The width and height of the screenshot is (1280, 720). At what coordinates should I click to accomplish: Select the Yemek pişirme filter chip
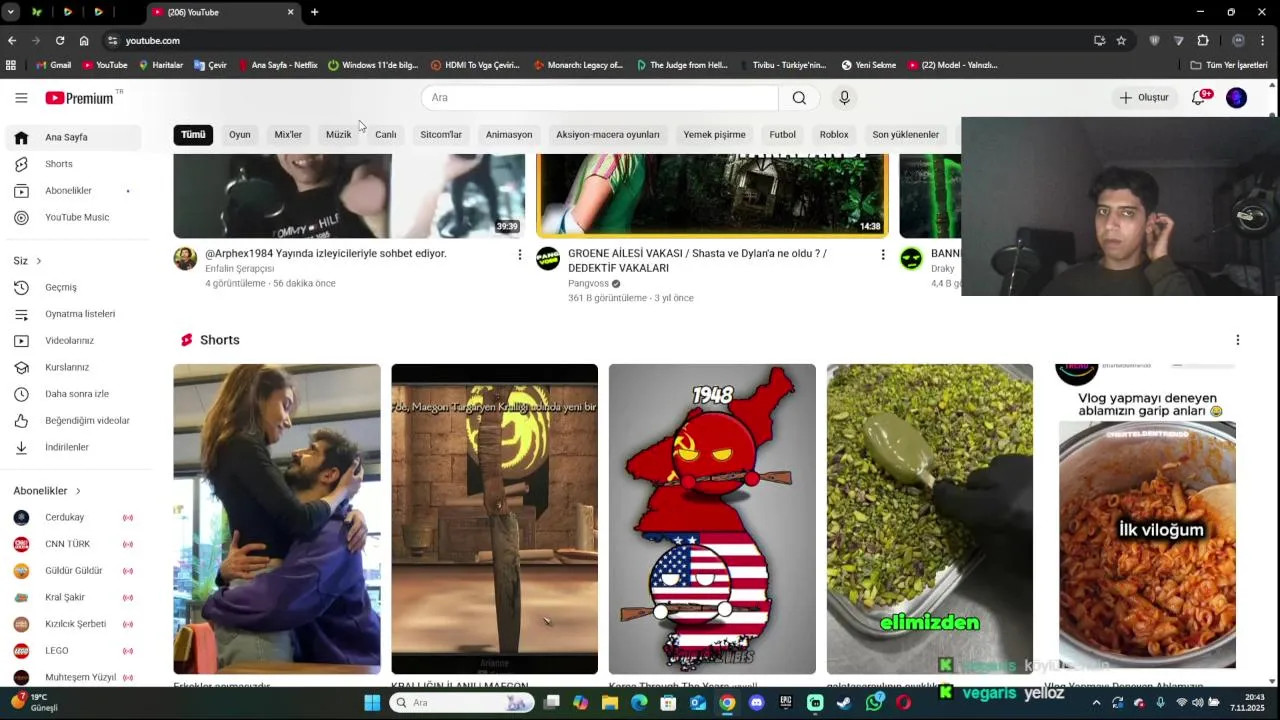click(x=714, y=134)
